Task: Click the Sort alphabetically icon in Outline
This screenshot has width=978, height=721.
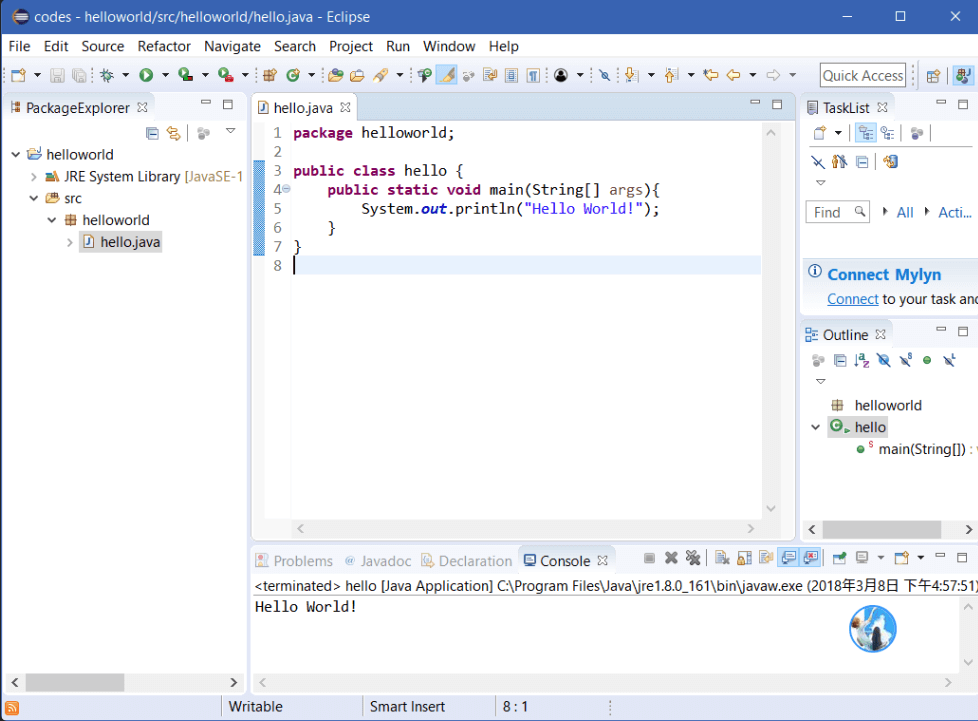Action: point(862,360)
